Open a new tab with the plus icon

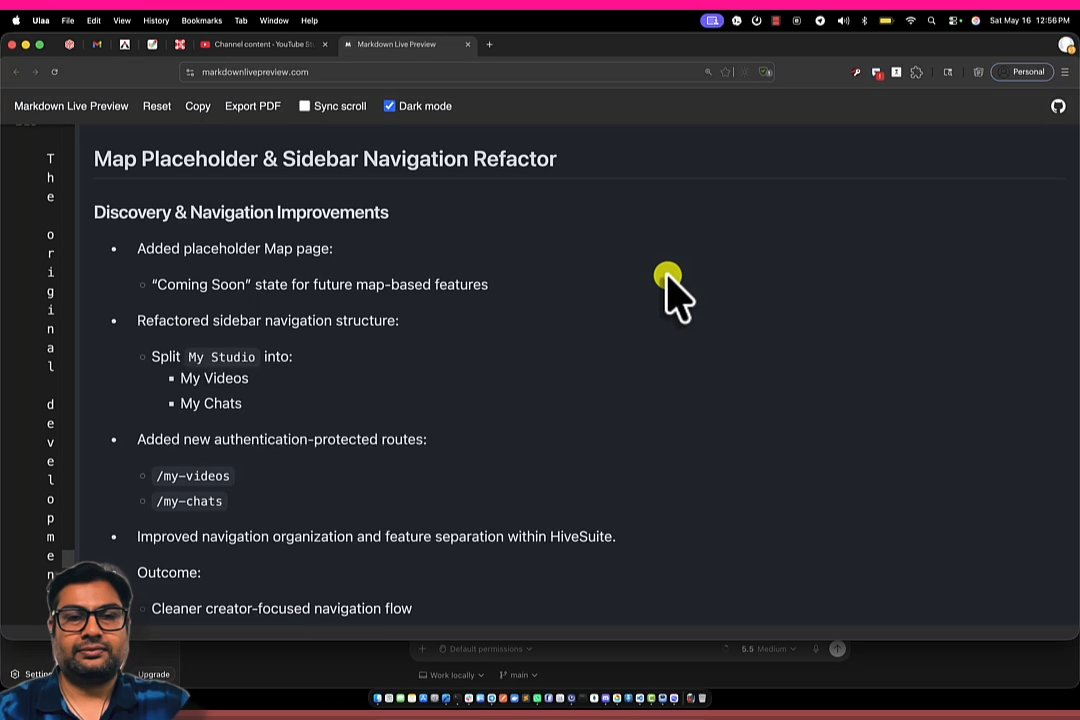pyautogui.click(x=490, y=44)
